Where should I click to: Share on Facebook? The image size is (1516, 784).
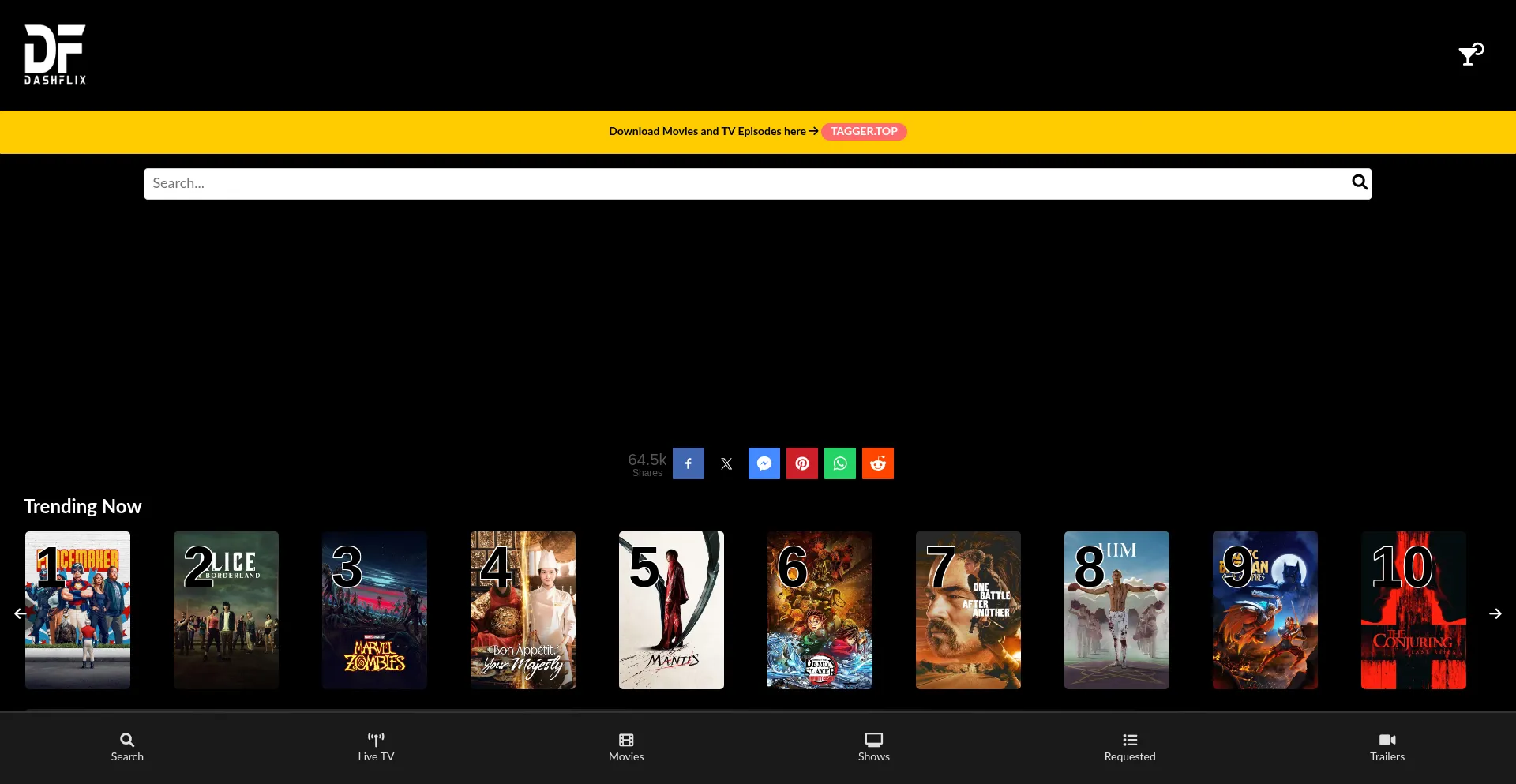coord(688,463)
